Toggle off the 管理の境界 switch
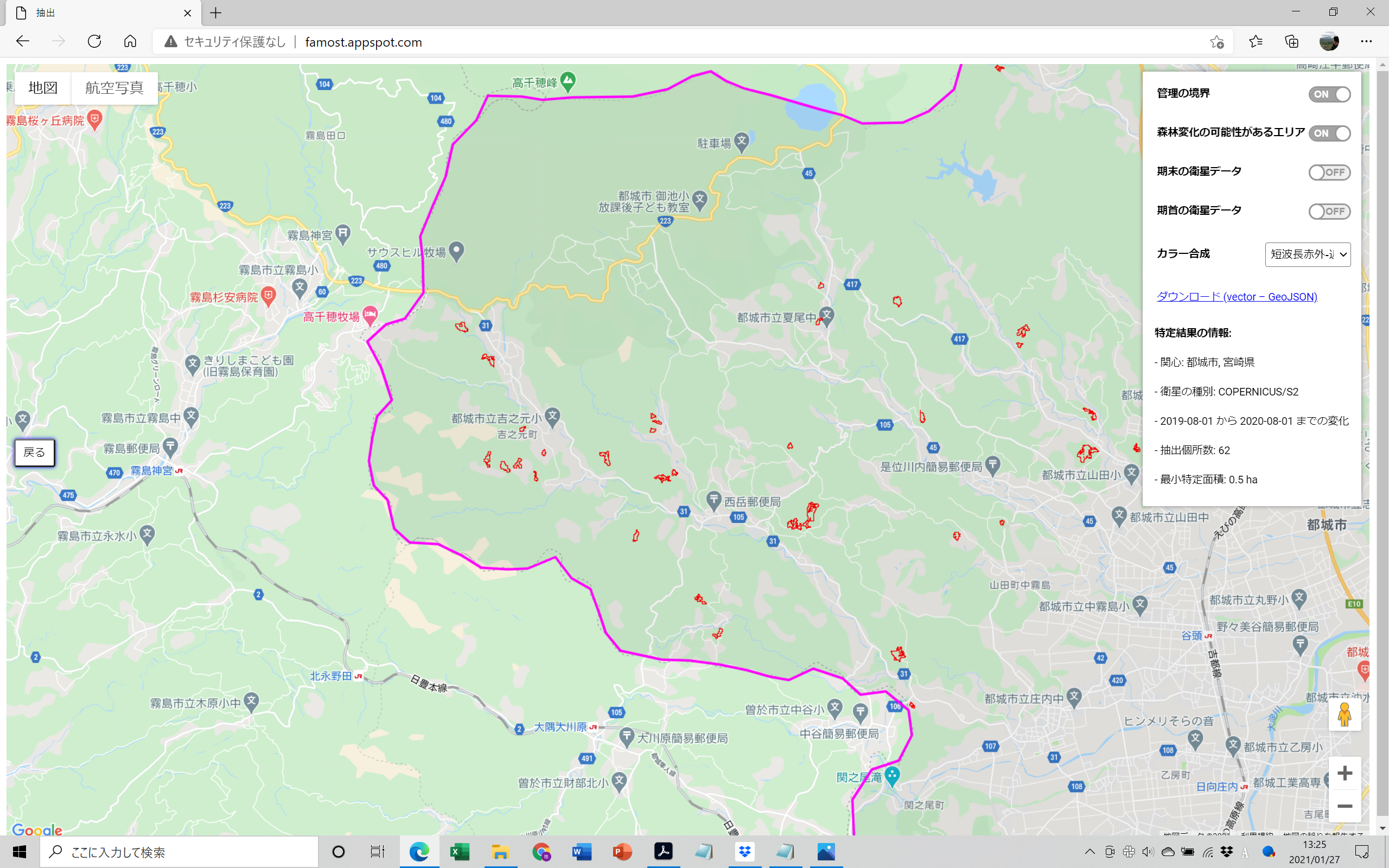The width and height of the screenshot is (1389, 868). tap(1329, 94)
